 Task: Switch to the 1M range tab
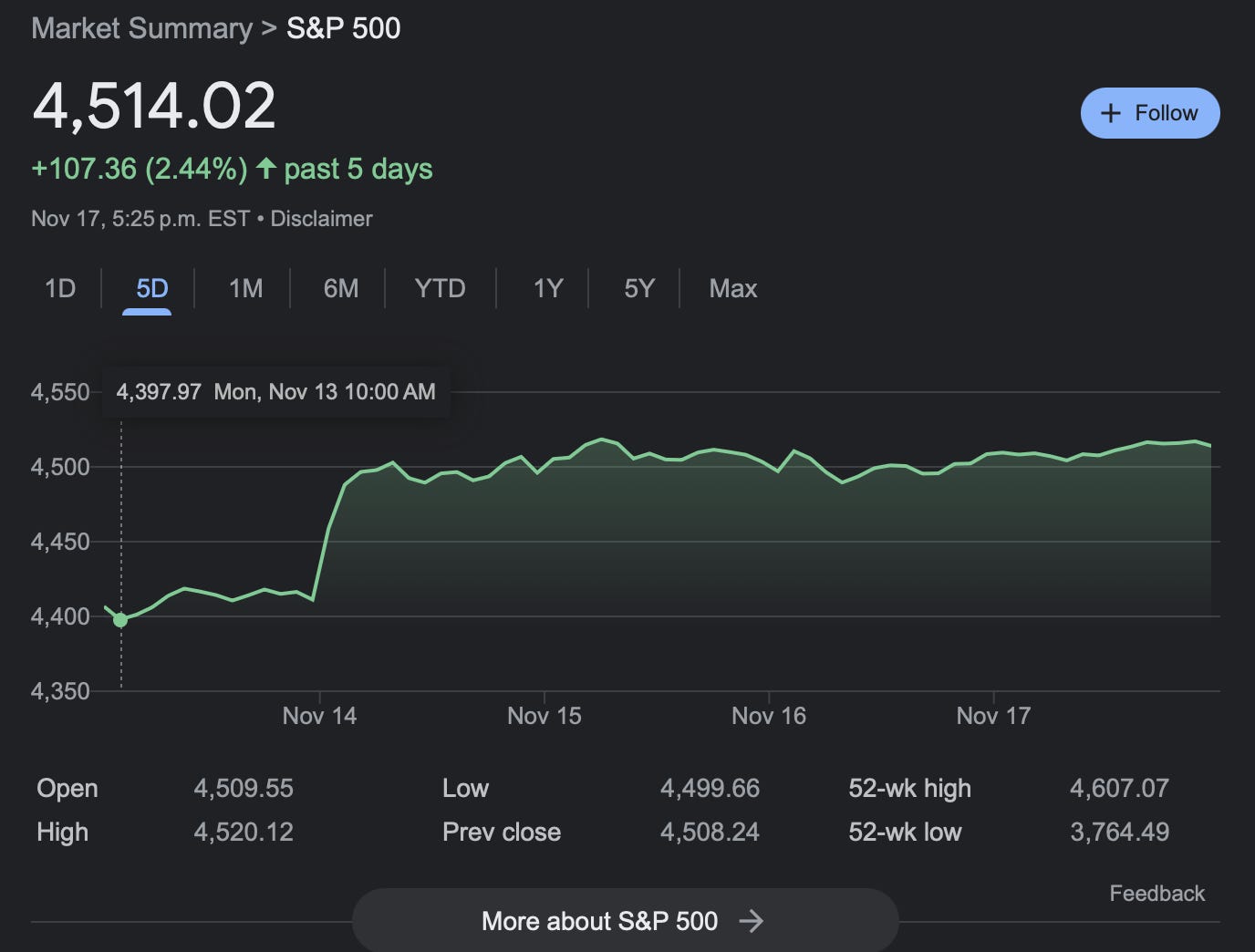pos(245,289)
